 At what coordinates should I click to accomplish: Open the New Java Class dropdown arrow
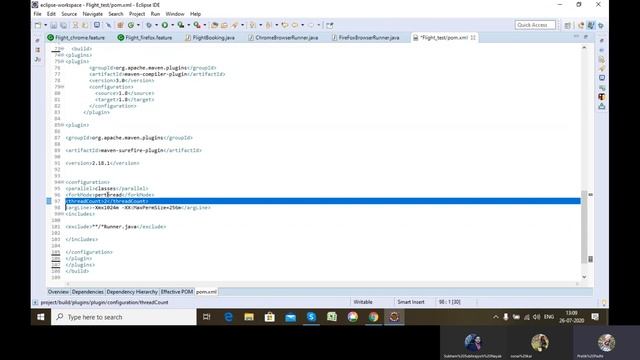click(x=138, y=25)
